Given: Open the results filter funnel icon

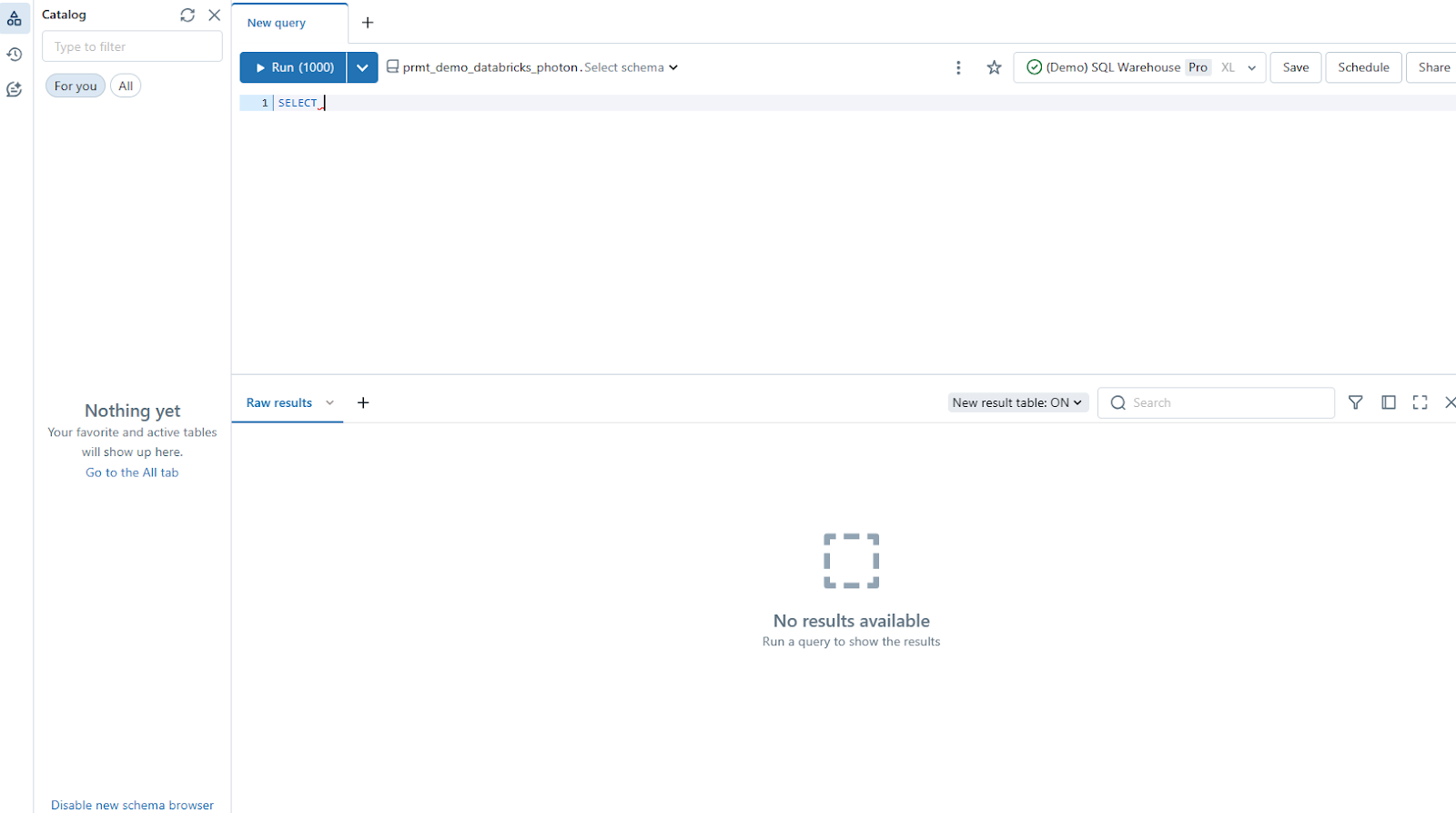Looking at the screenshot, I should 1356,402.
